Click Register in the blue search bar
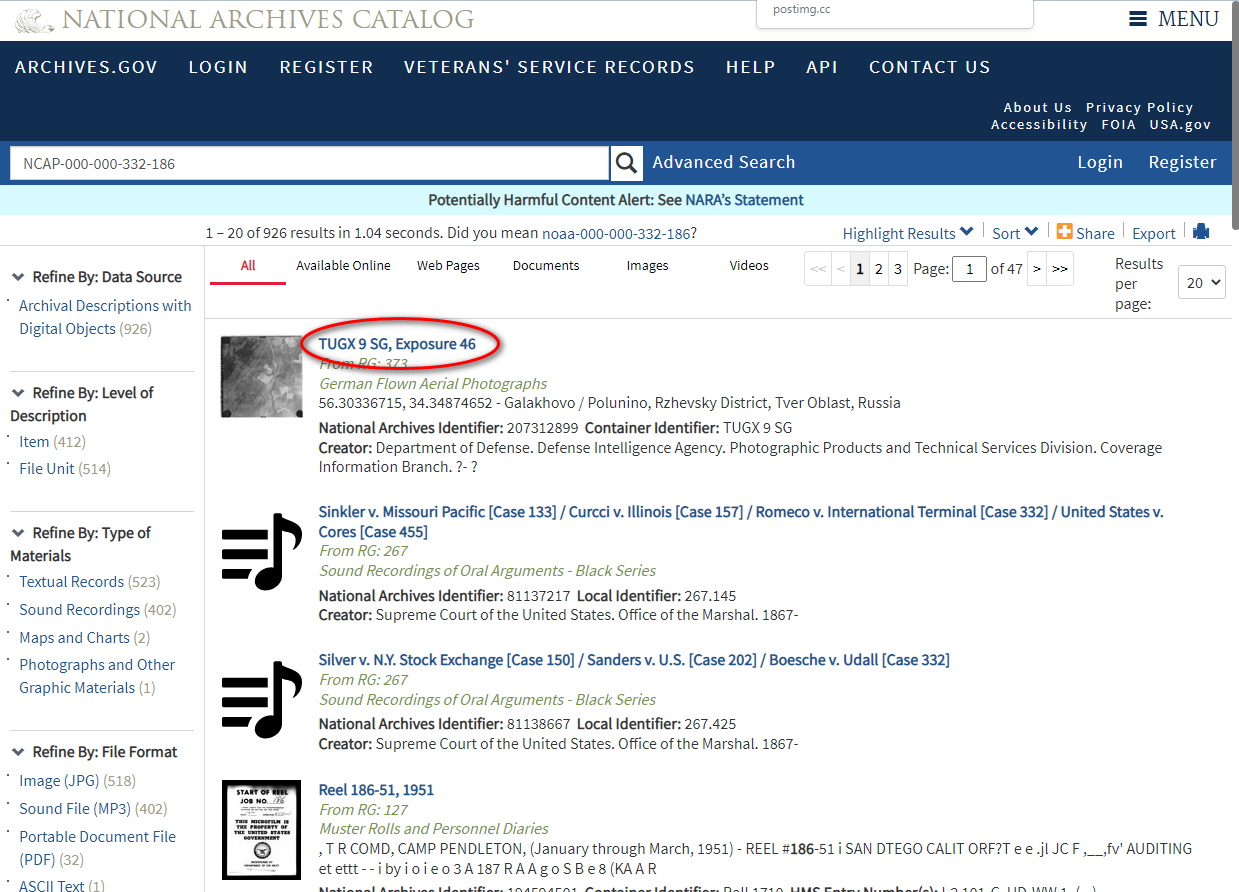The width and height of the screenshot is (1239, 892). [1182, 162]
